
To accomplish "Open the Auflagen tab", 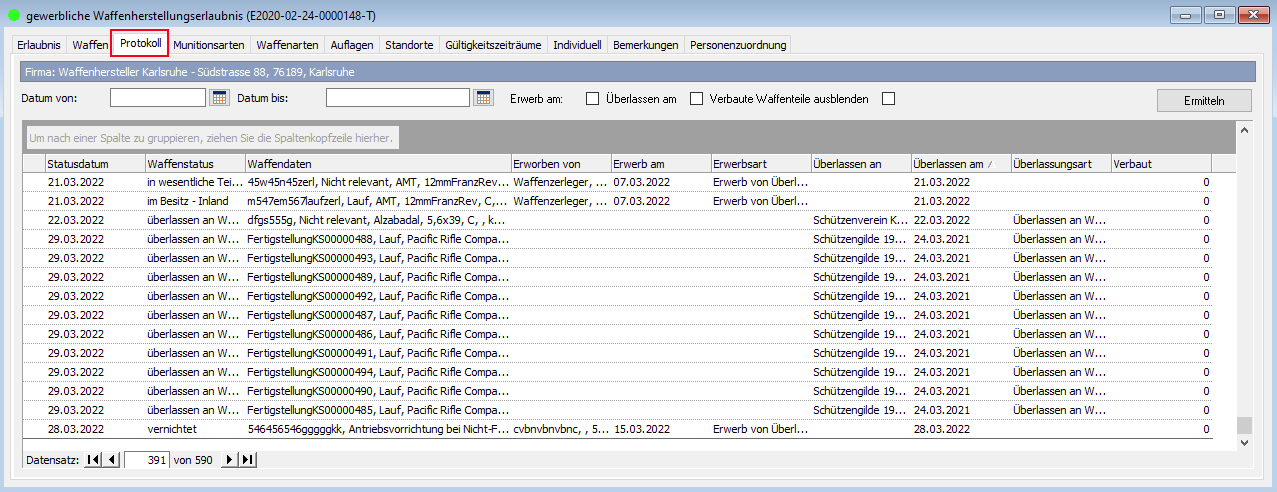I will tap(352, 45).
